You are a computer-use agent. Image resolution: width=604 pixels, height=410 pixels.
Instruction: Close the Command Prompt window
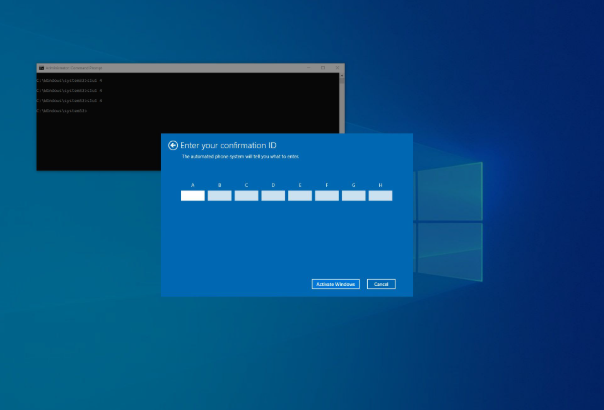click(x=337, y=68)
